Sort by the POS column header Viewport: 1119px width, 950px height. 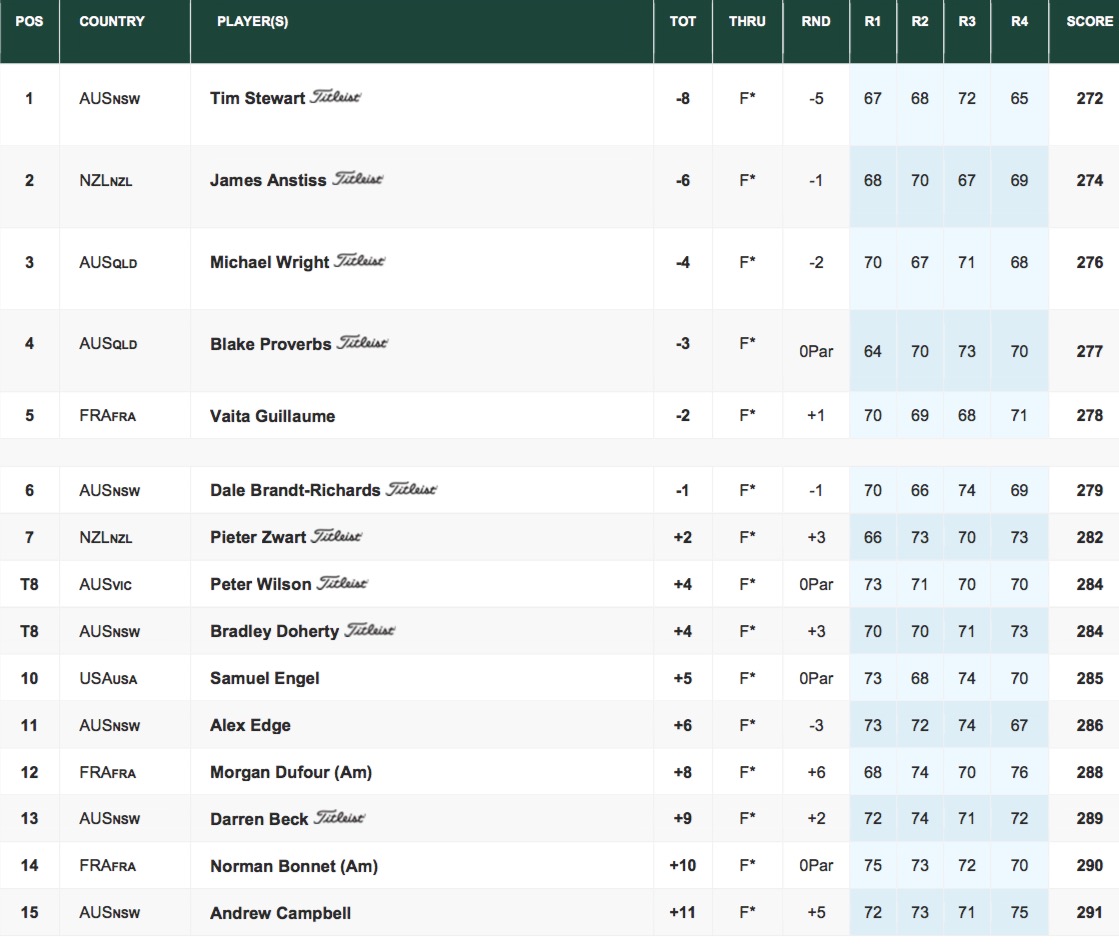coord(30,22)
